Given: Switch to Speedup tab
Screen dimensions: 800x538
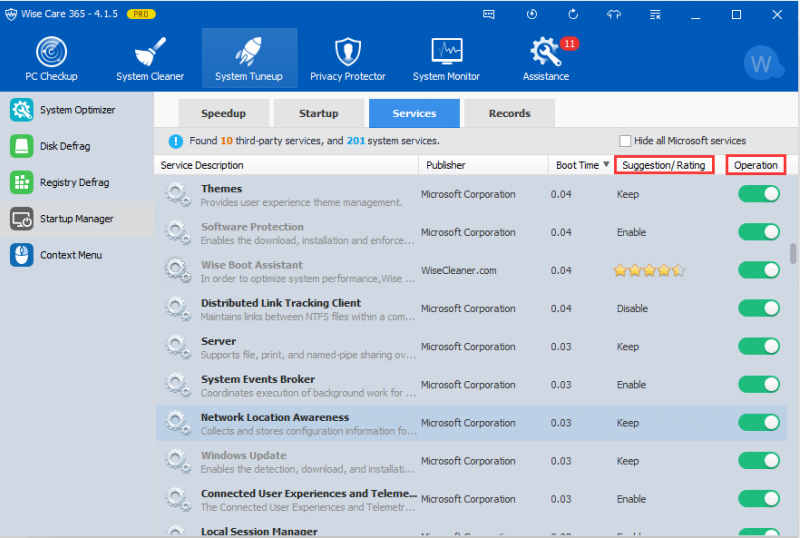Looking at the screenshot, I should point(223,113).
